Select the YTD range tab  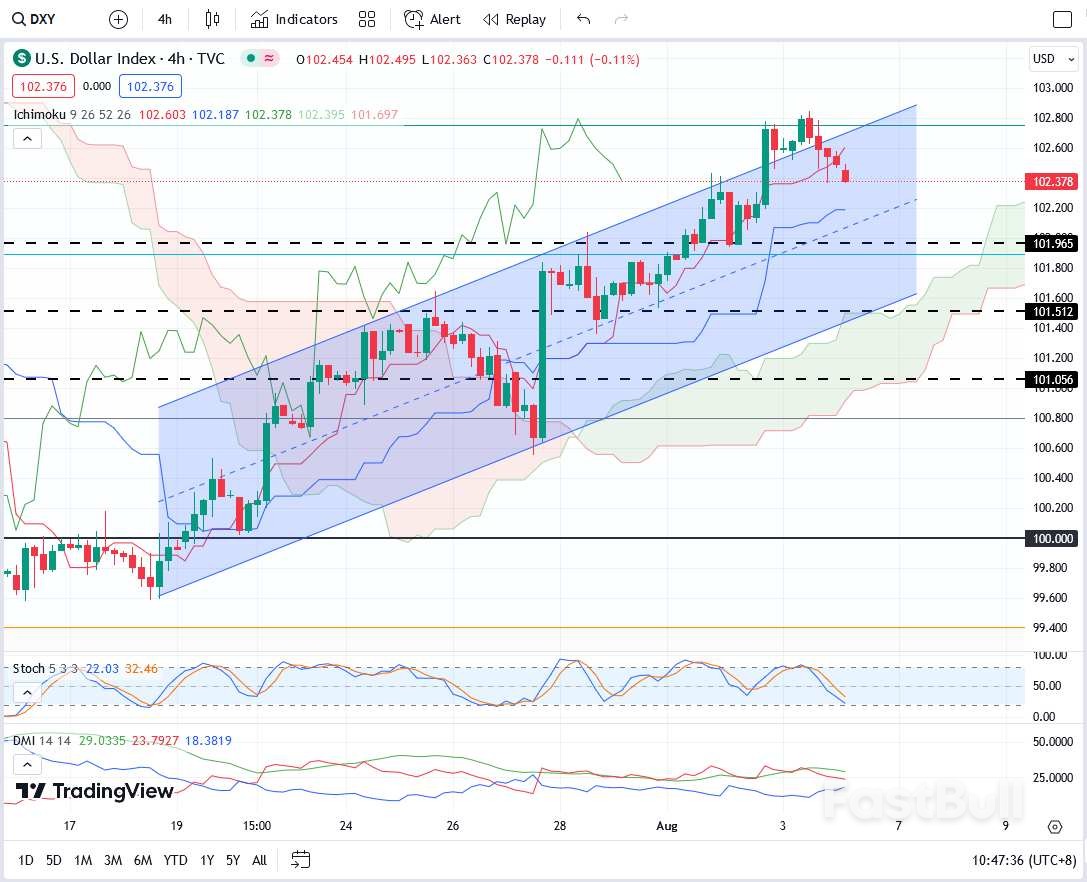click(x=174, y=860)
